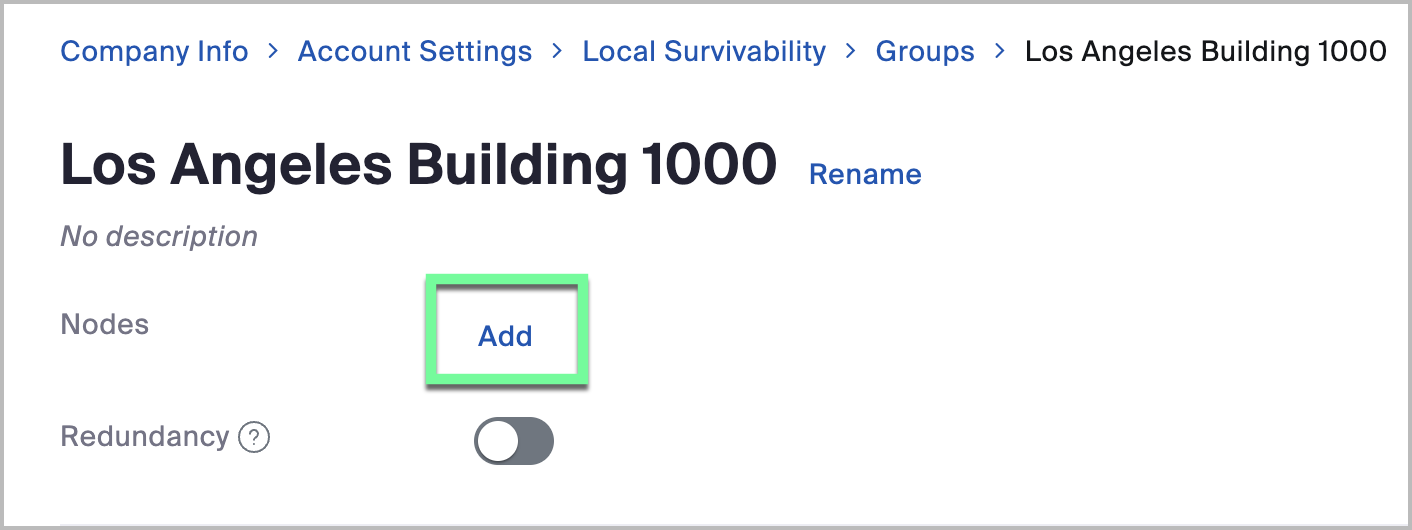Screen dimensions: 1412x530
Task: Click the No description text
Action: coord(159,236)
